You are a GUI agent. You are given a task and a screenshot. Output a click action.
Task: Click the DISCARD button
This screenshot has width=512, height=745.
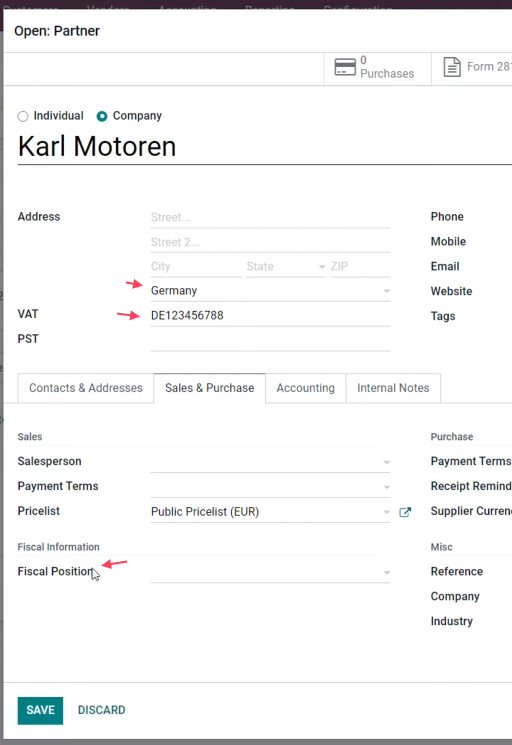(102, 710)
